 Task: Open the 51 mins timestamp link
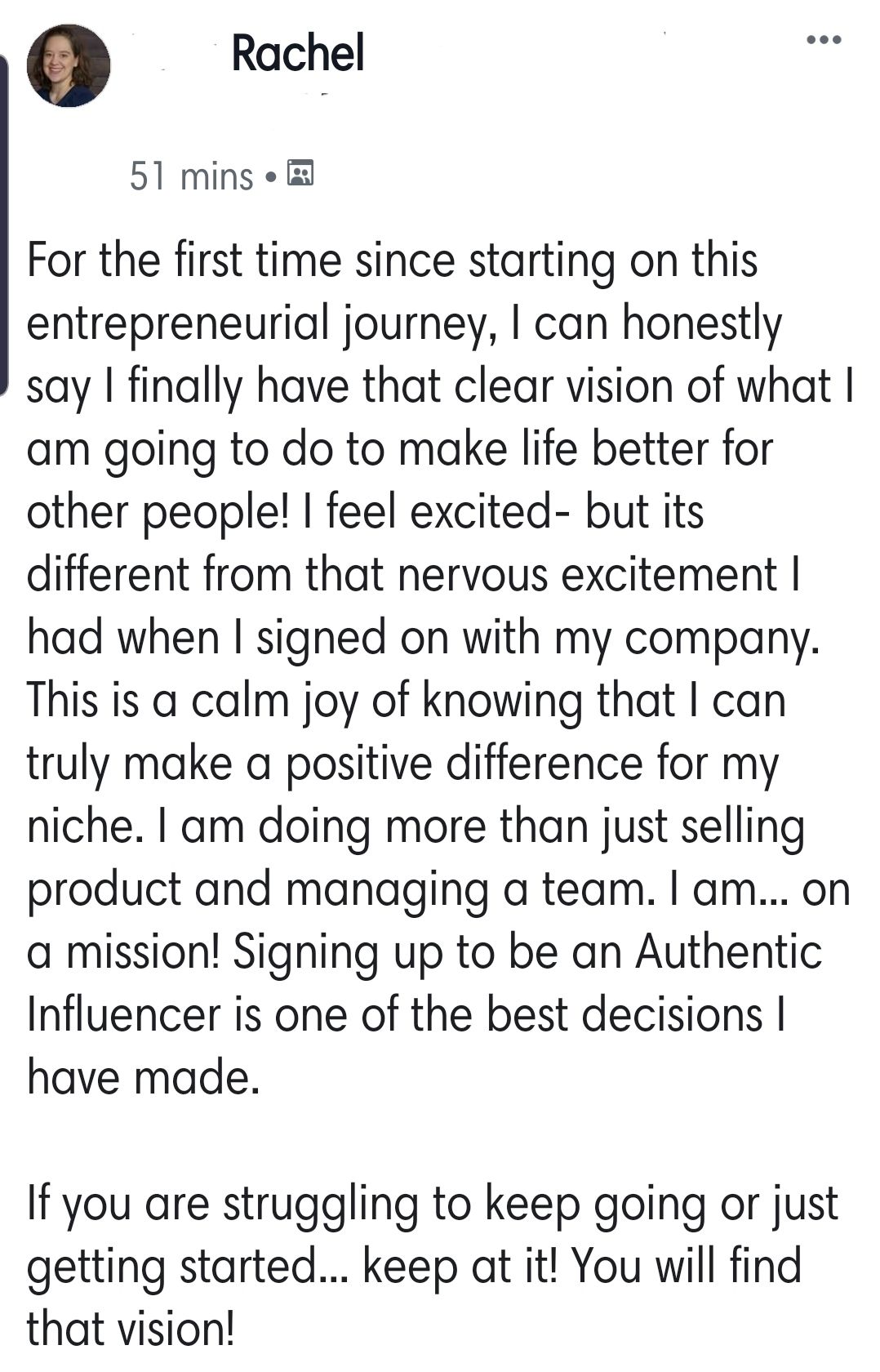(192, 176)
